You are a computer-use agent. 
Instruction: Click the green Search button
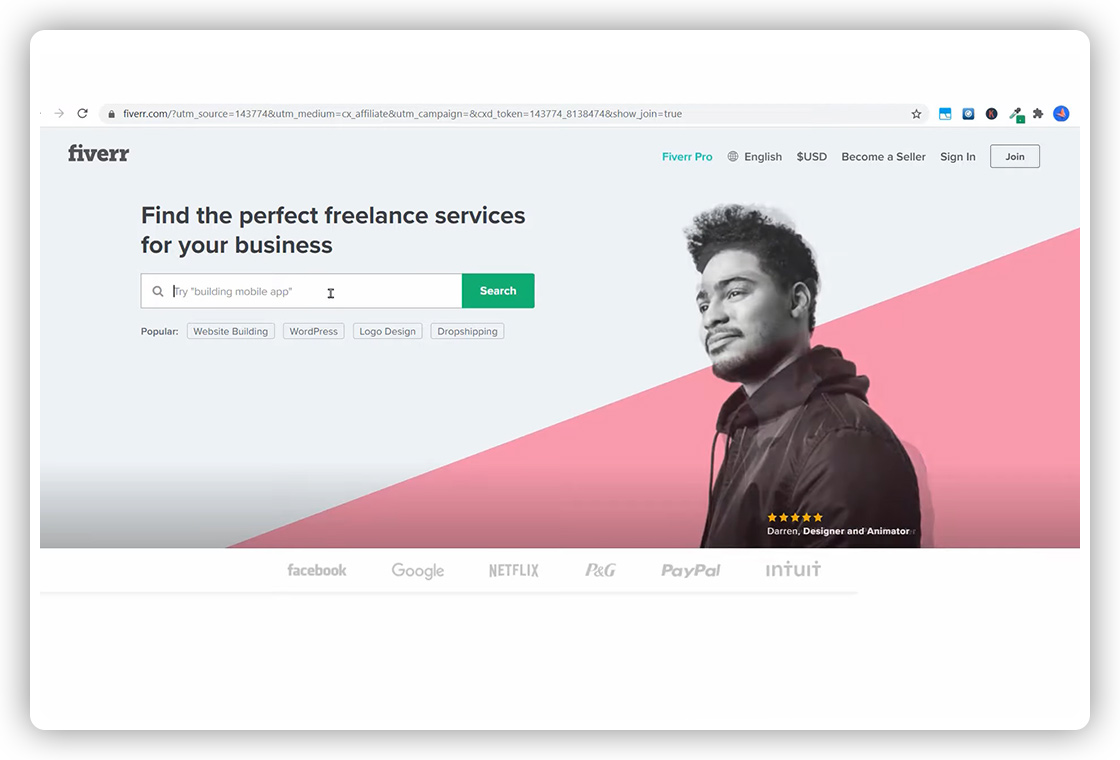pyautogui.click(x=498, y=291)
